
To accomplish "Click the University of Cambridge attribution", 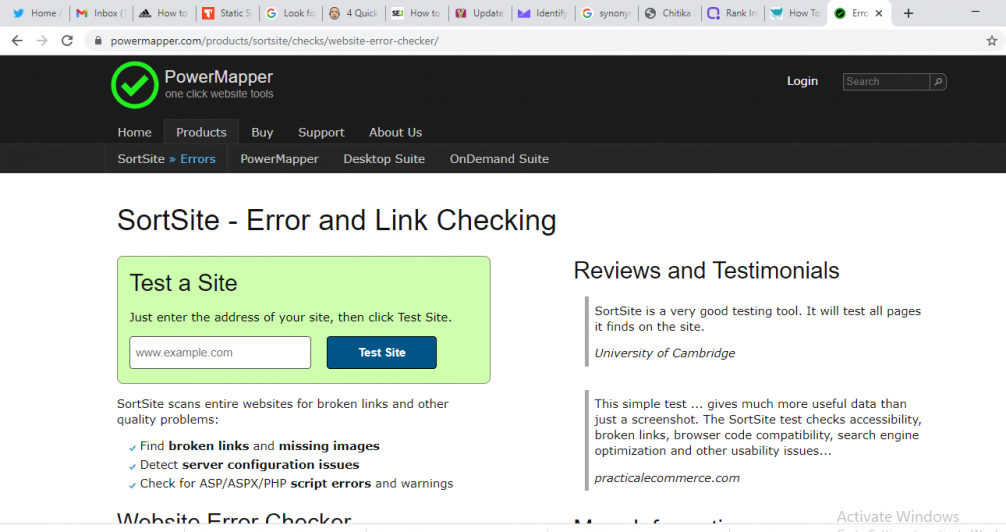I will 665,353.
